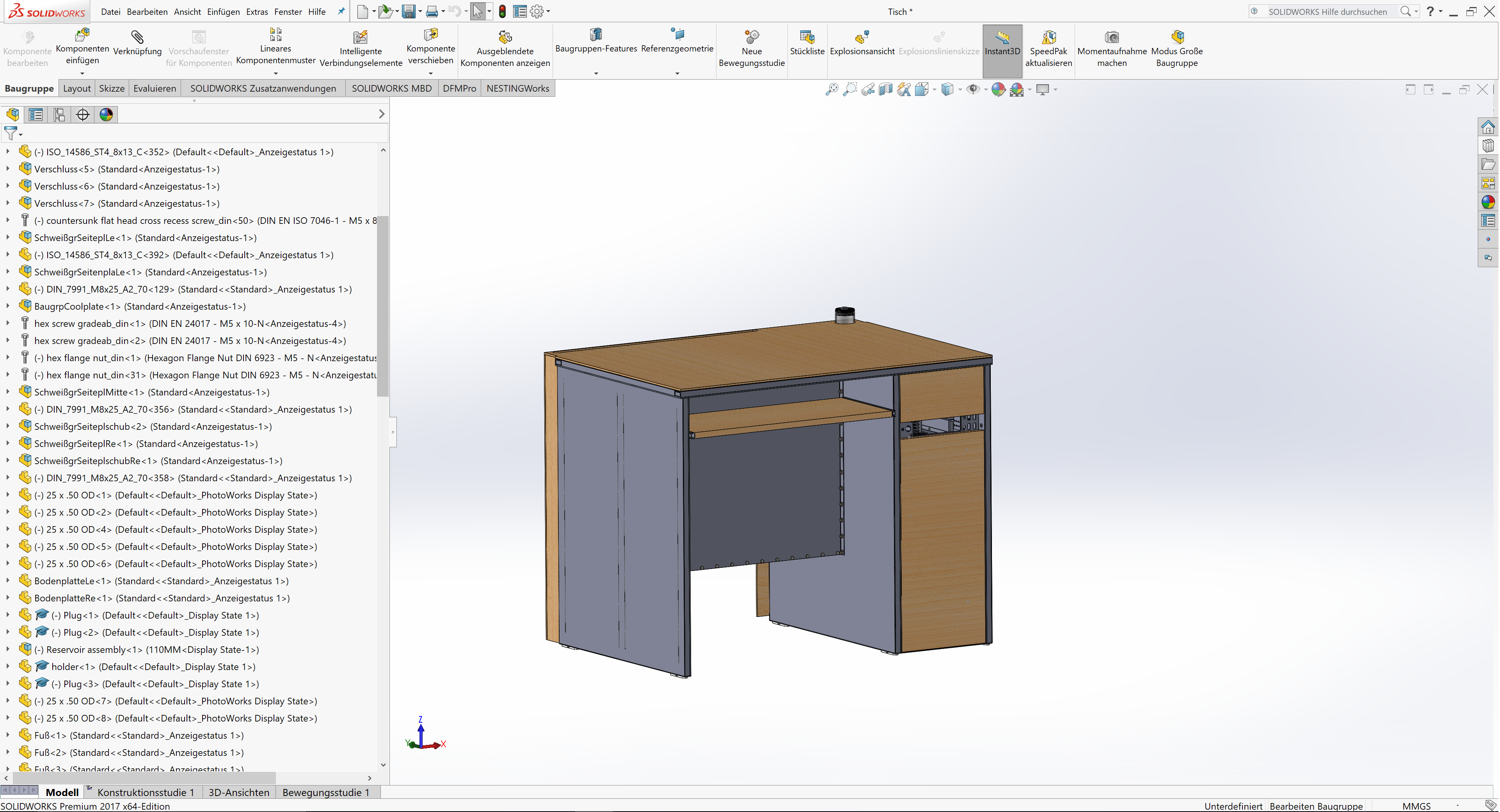
Task: Expand Verschluss<5> tree node
Action: pos(7,169)
